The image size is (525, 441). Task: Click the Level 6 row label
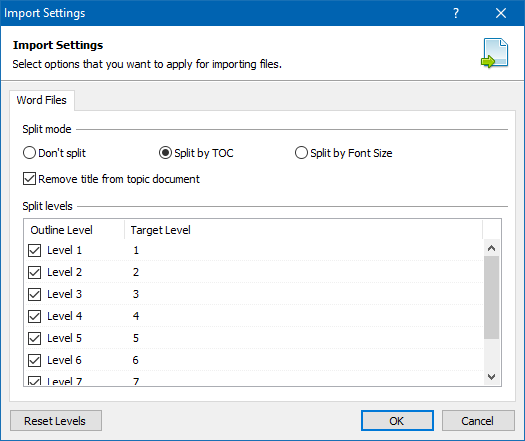pyautogui.click(x=64, y=360)
